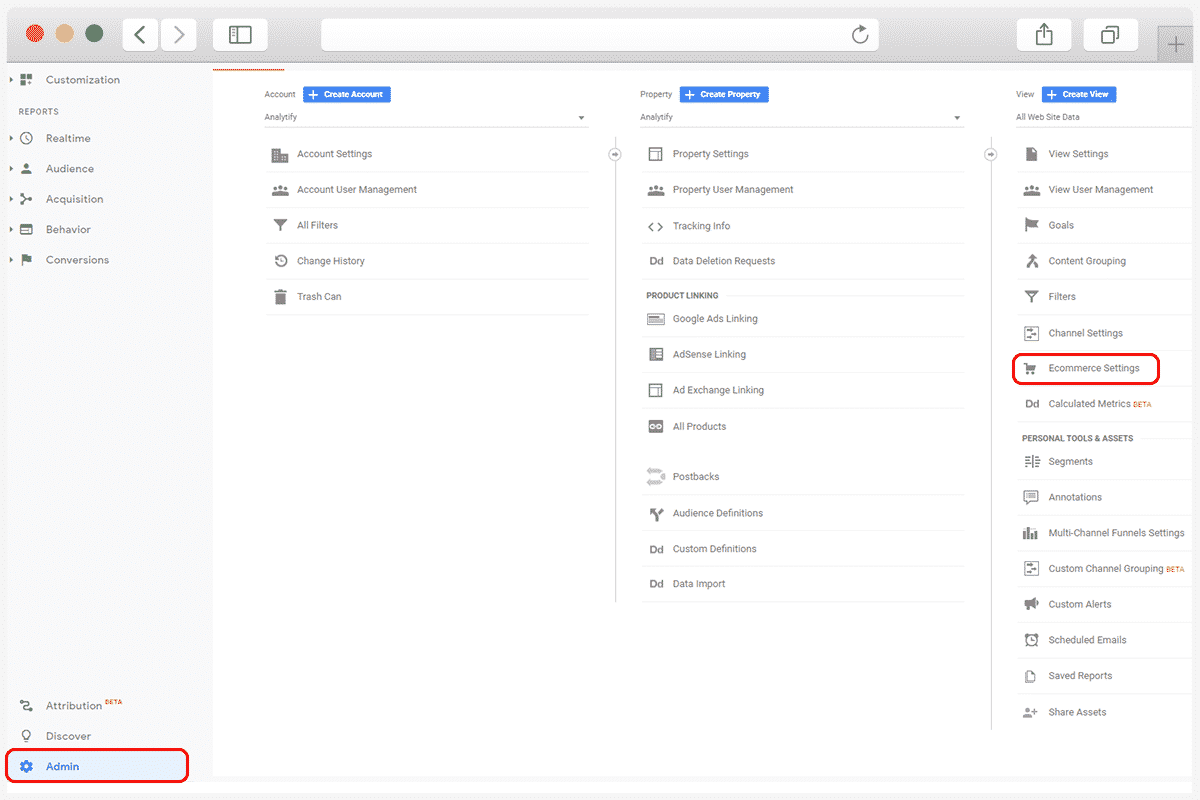Image resolution: width=1200 pixels, height=800 pixels.
Task: Toggle the browser sidebar panel button
Action: click(240, 35)
